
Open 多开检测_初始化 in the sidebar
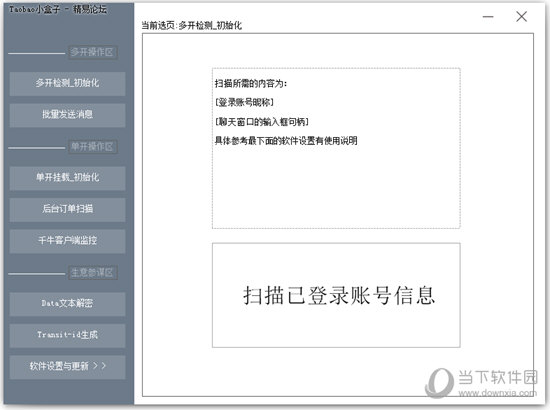[x=67, y=83]
